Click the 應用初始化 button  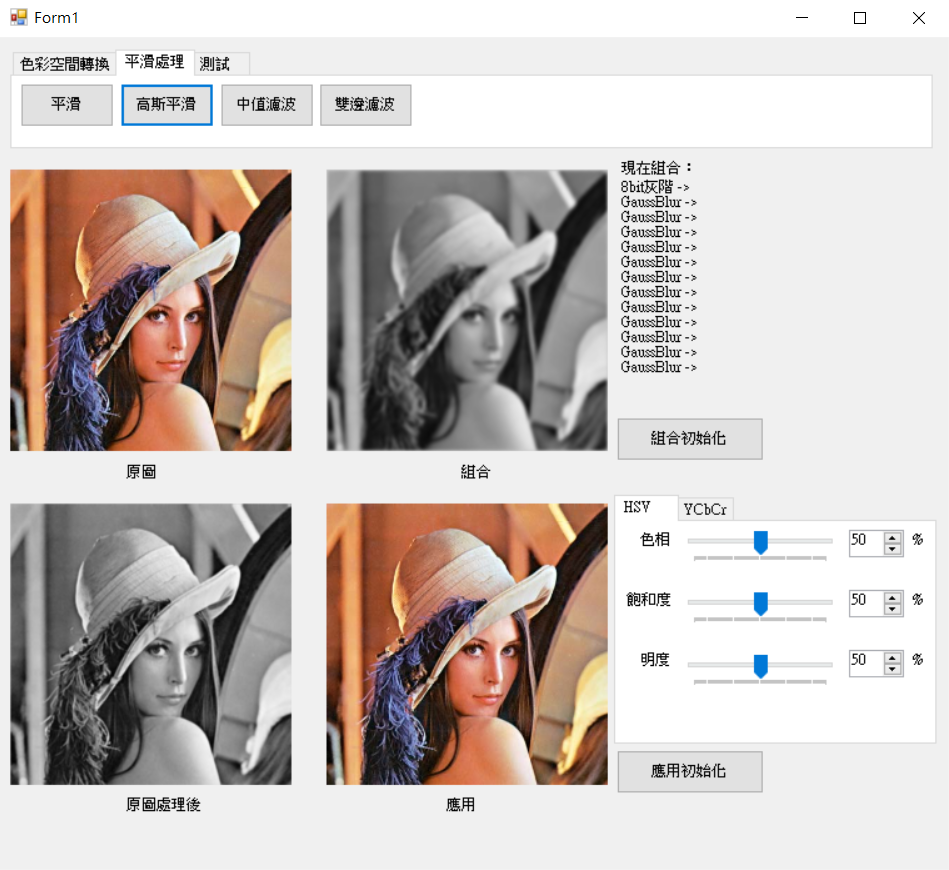click(689, 771)
